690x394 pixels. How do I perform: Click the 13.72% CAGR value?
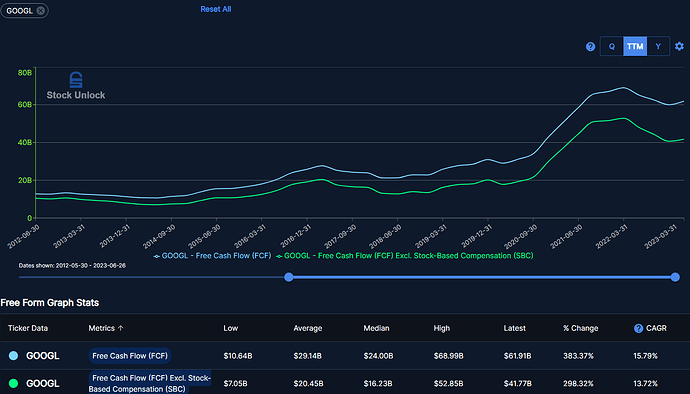pos(646,383)
